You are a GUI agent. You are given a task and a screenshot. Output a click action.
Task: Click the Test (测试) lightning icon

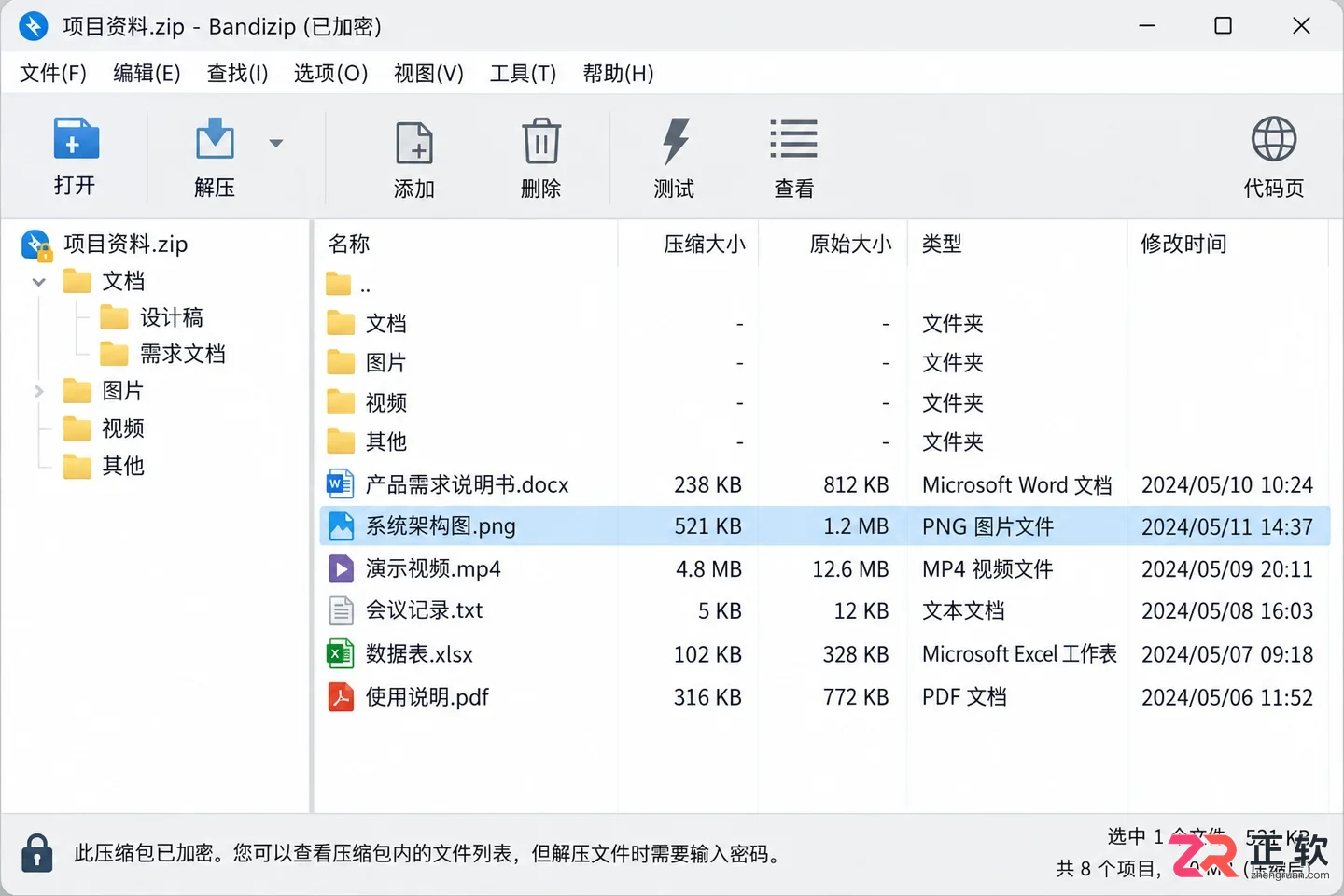pos(675,141)
